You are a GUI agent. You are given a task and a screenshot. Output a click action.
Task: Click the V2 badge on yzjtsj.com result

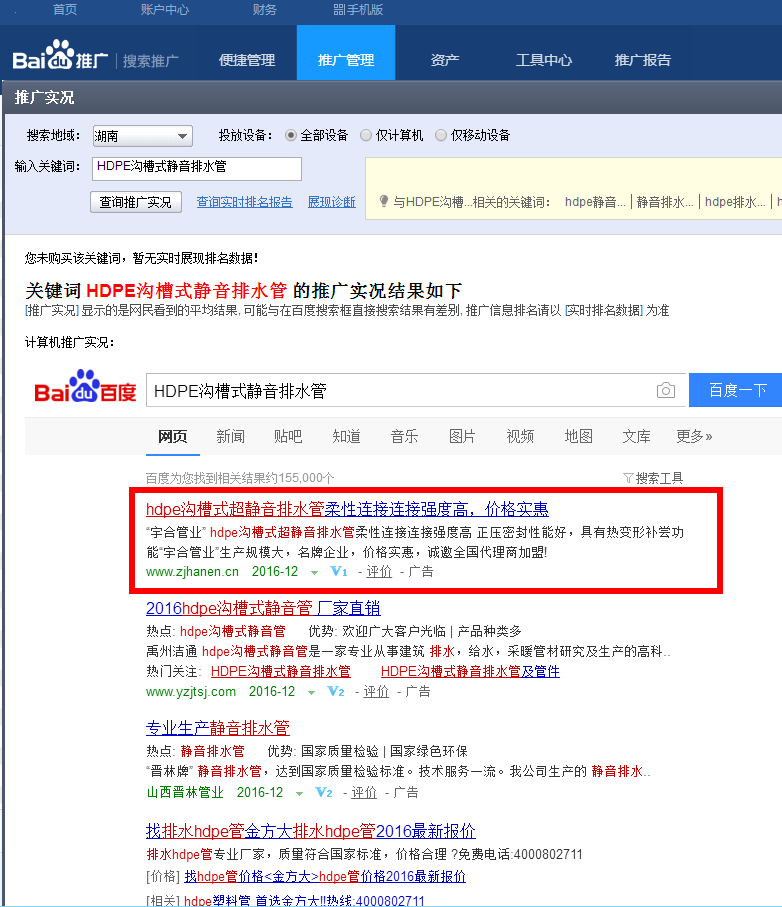click(x=336, y=691)
